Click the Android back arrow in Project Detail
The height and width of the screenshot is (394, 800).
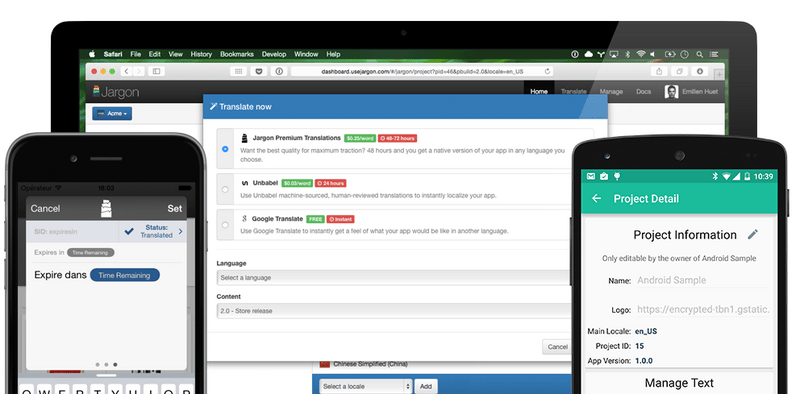[596, 199]
